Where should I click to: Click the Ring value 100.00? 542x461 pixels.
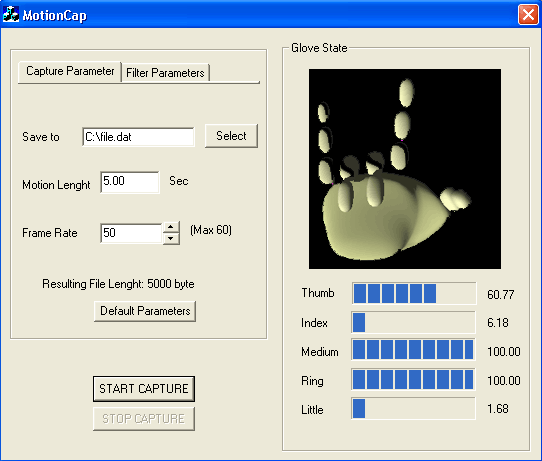point(504,381)
